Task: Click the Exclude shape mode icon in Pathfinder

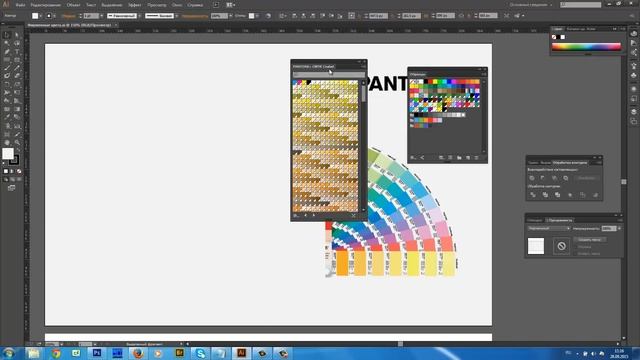Action: (x=566, y=178)
